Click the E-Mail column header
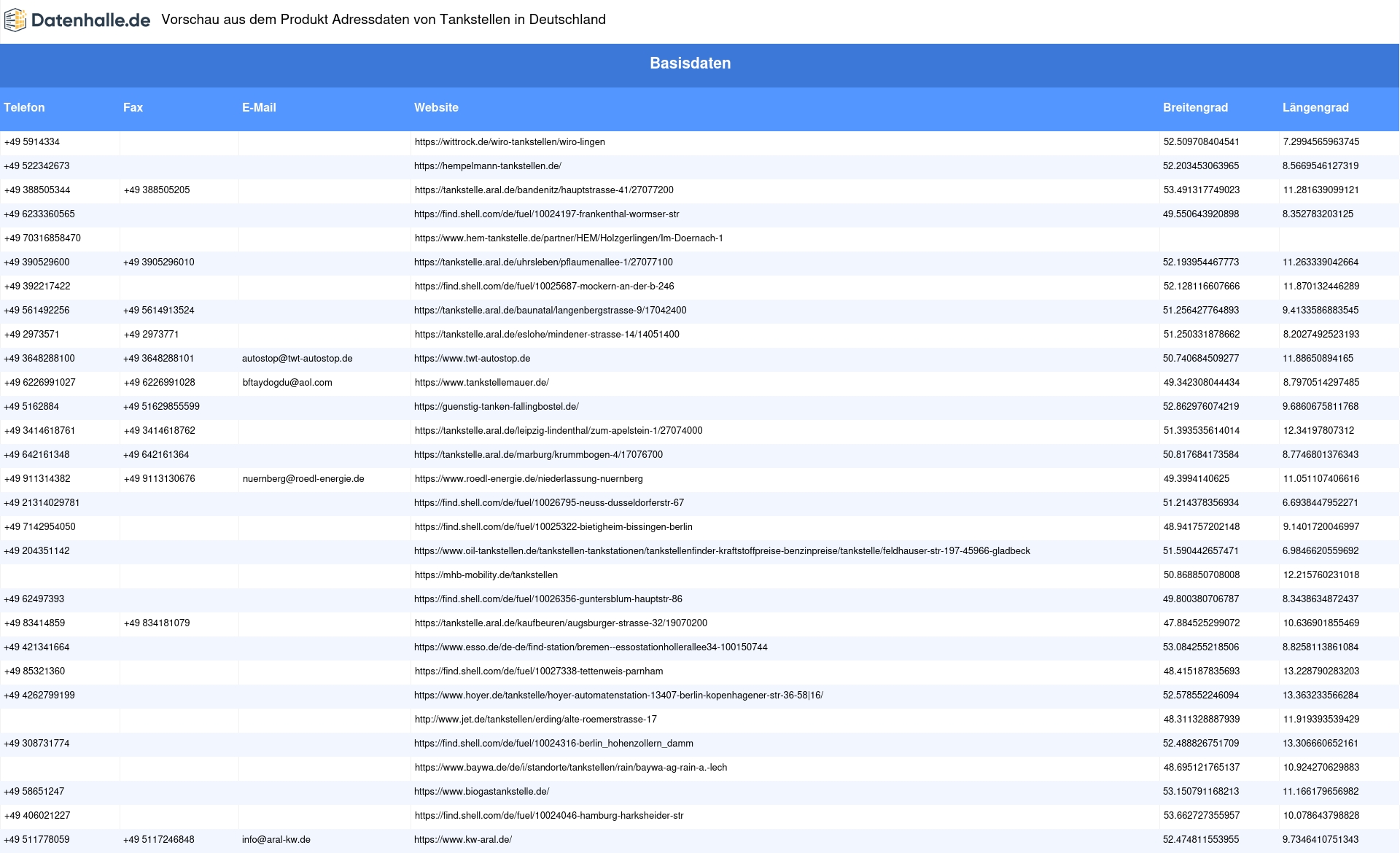 pos(259,108)
